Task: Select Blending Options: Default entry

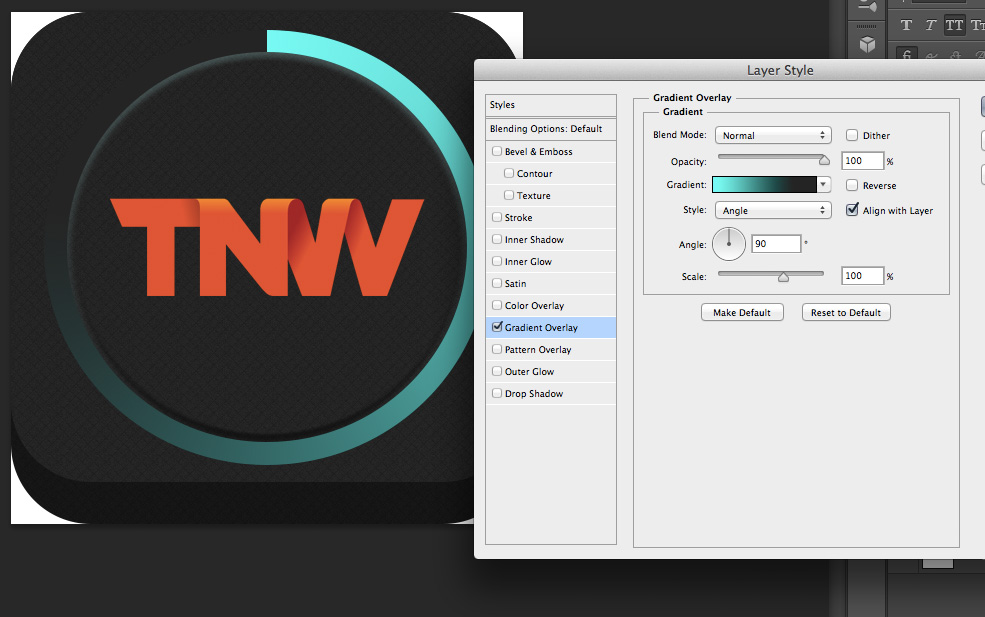Action: pos(550,129)
